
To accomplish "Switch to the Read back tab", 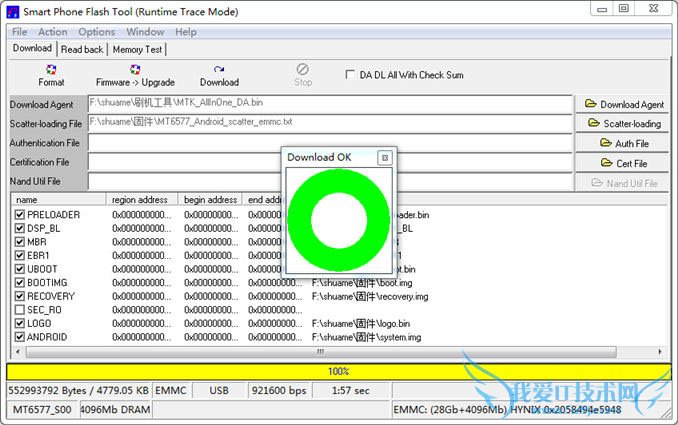I will [x=82, y=49].
